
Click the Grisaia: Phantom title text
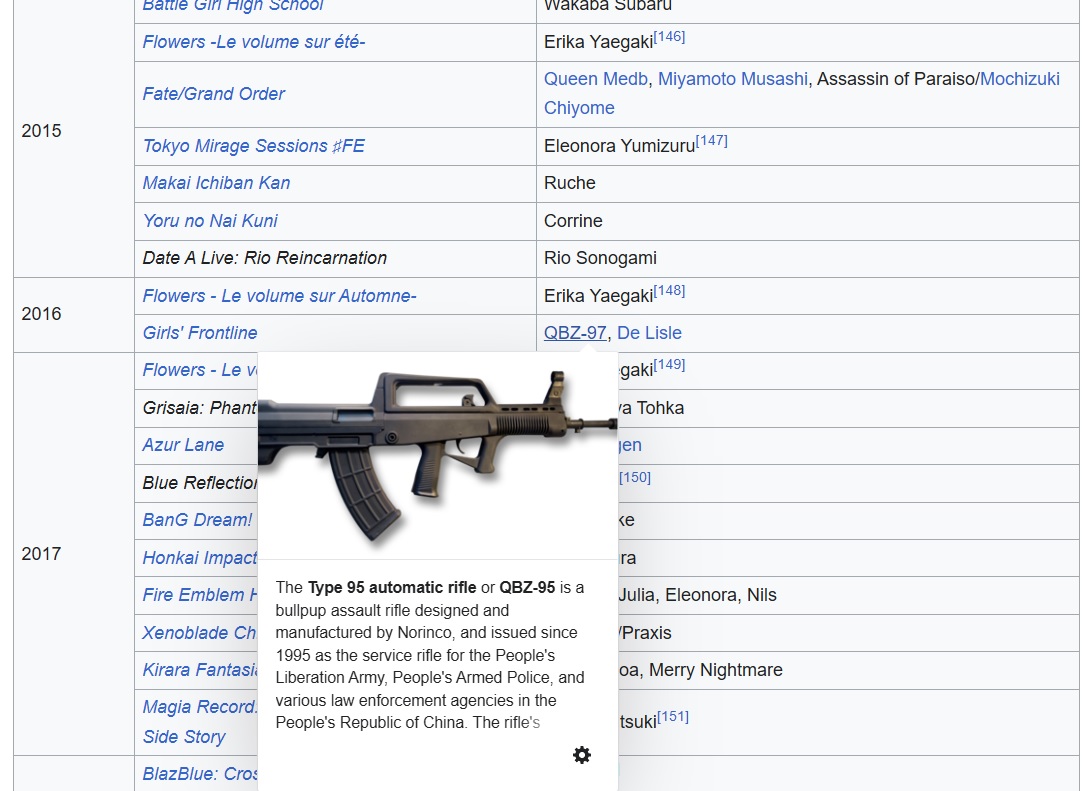tap(200, 408)
